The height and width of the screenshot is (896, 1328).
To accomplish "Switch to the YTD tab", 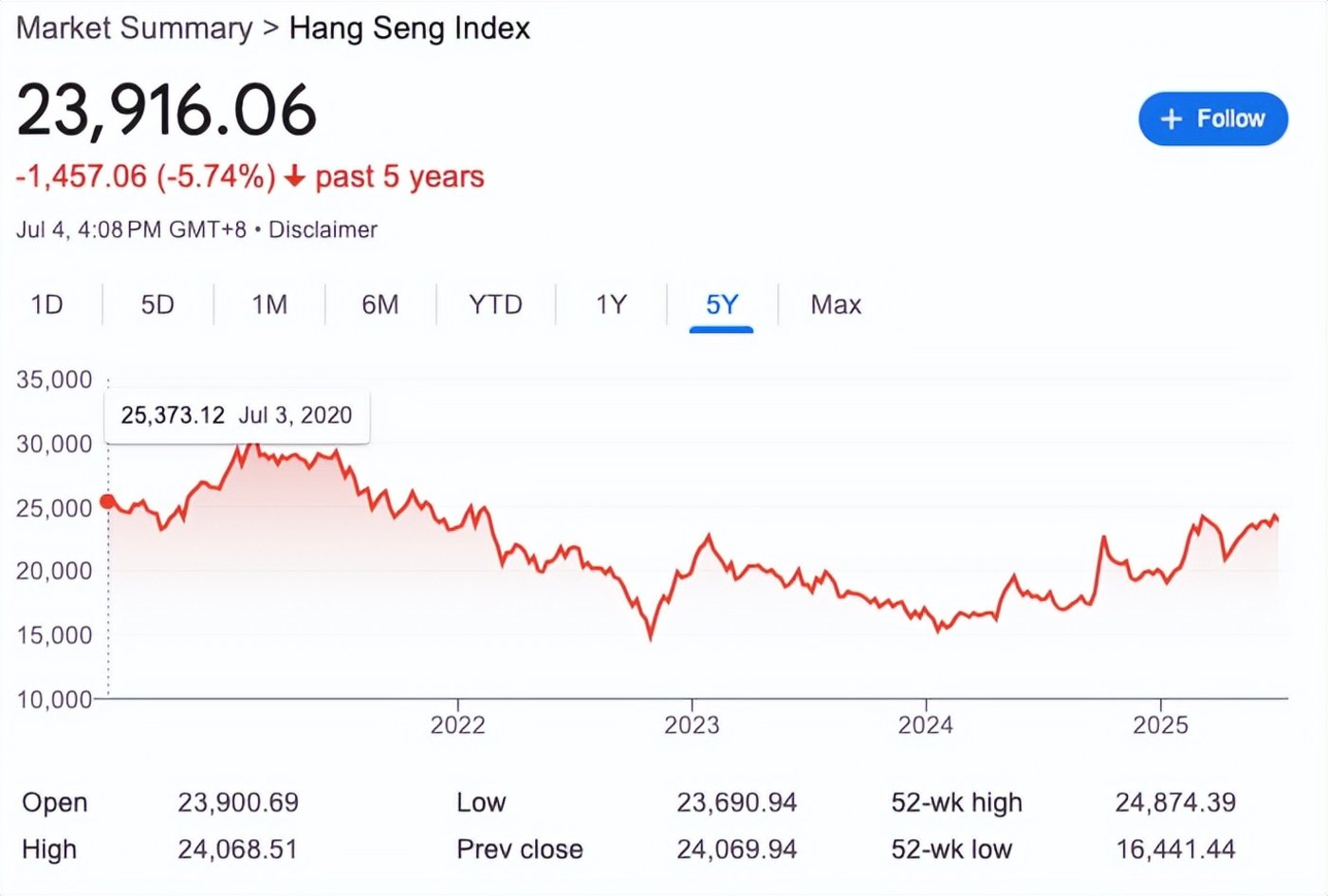I will [x=495, y=304].
